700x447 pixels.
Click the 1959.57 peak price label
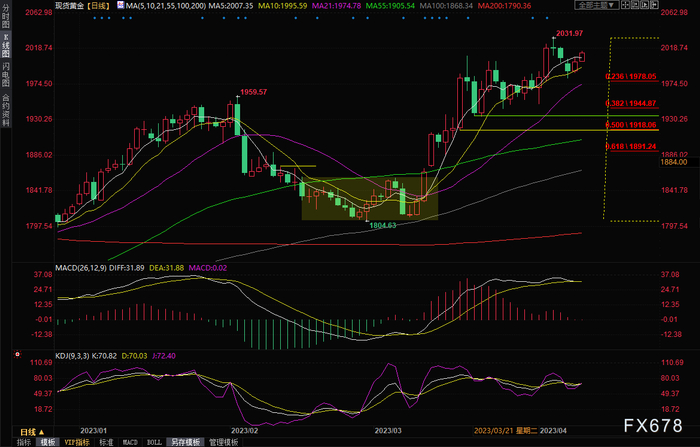(x=254, y=92)
